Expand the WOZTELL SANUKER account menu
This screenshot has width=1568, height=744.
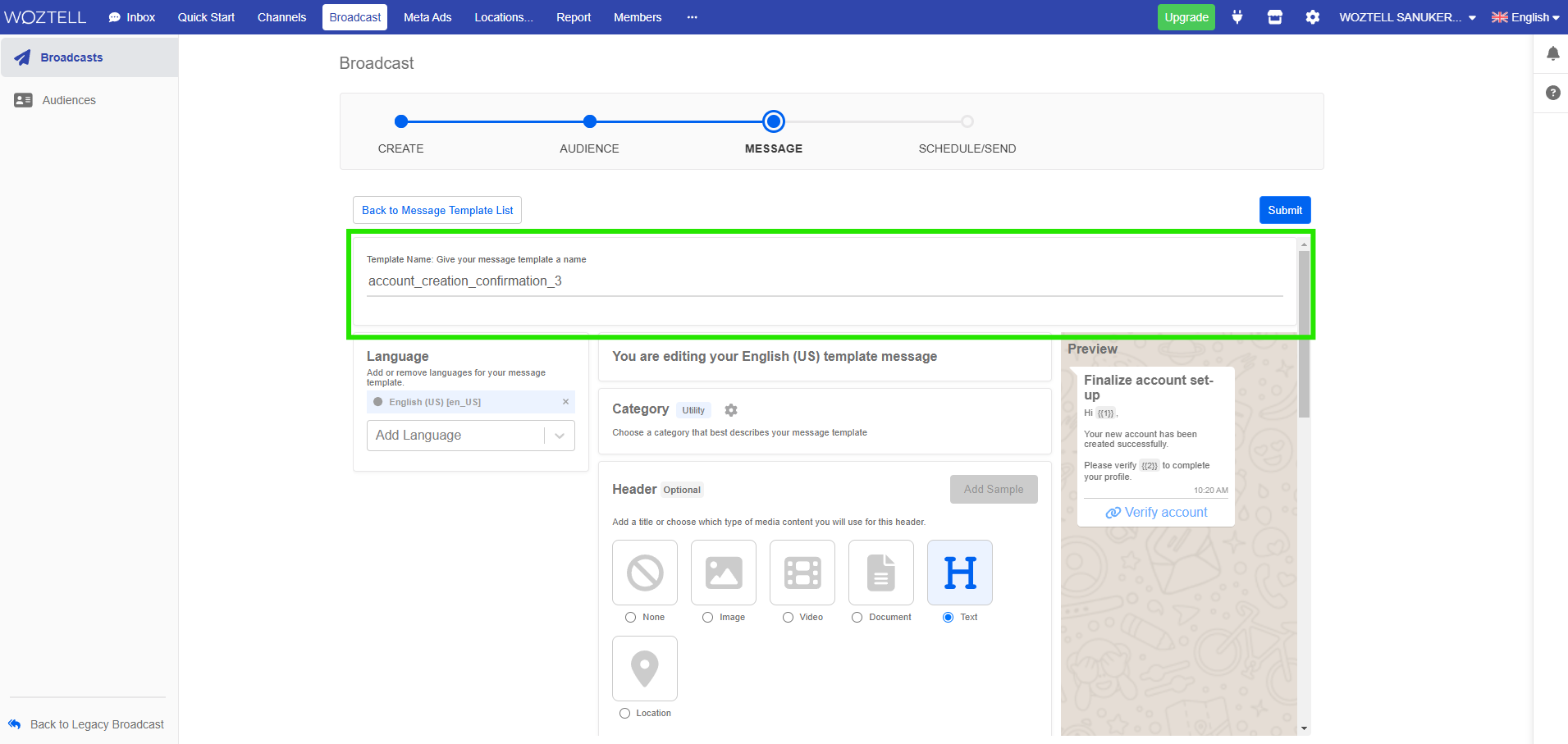coord(1406,17)
